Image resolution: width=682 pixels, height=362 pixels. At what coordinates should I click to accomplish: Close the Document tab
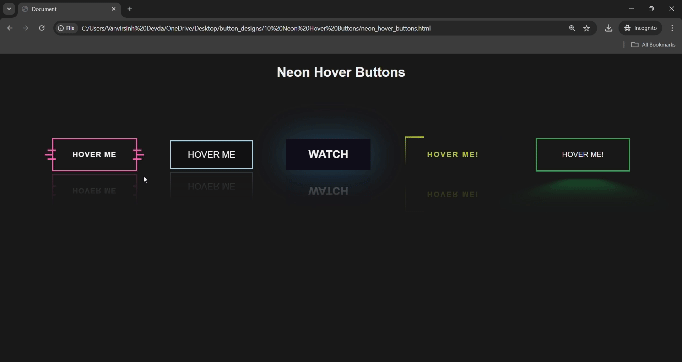coord(114,9)
